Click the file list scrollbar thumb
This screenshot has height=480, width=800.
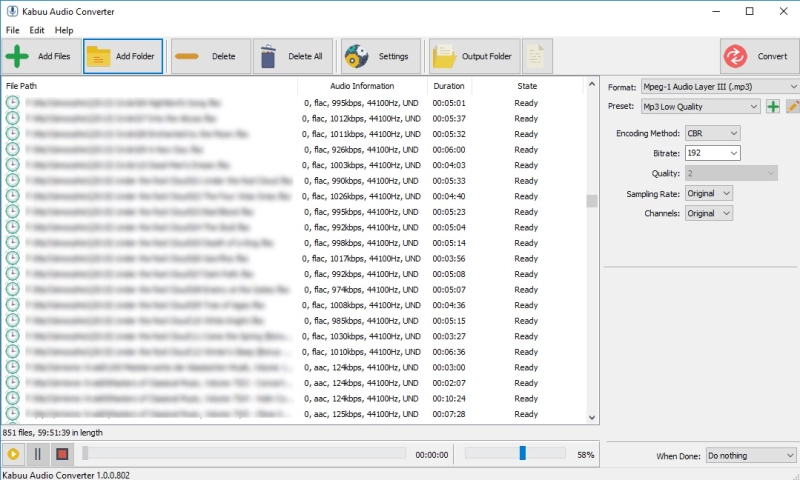[592, 201]
